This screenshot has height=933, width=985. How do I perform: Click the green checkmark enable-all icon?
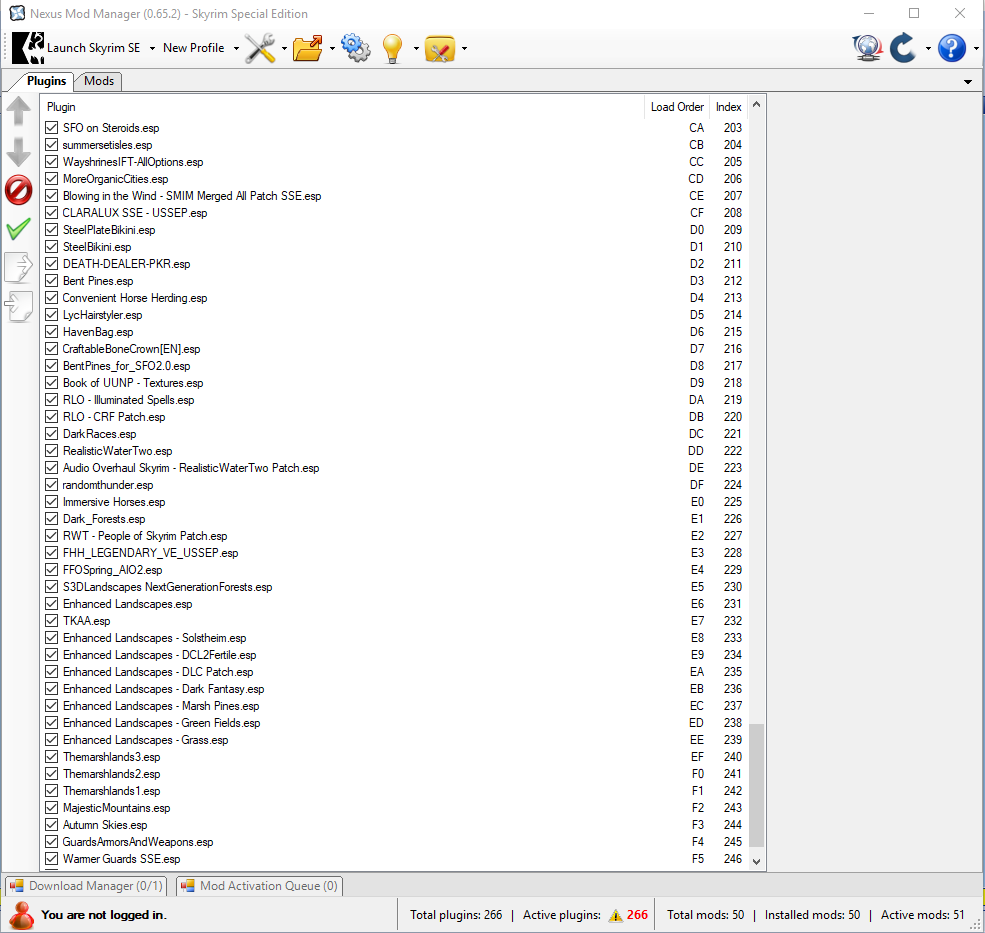click(x=18, y=229)
